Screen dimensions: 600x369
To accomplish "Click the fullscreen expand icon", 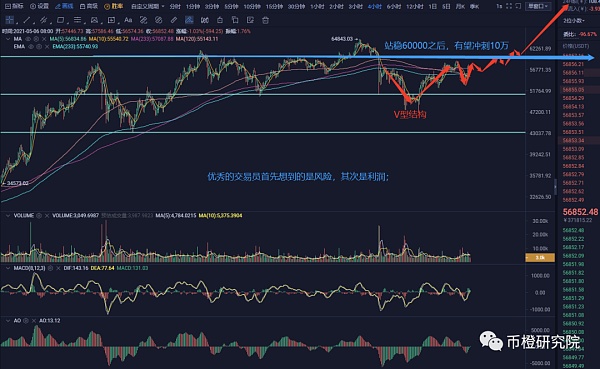I will click(x=509, y=6).
